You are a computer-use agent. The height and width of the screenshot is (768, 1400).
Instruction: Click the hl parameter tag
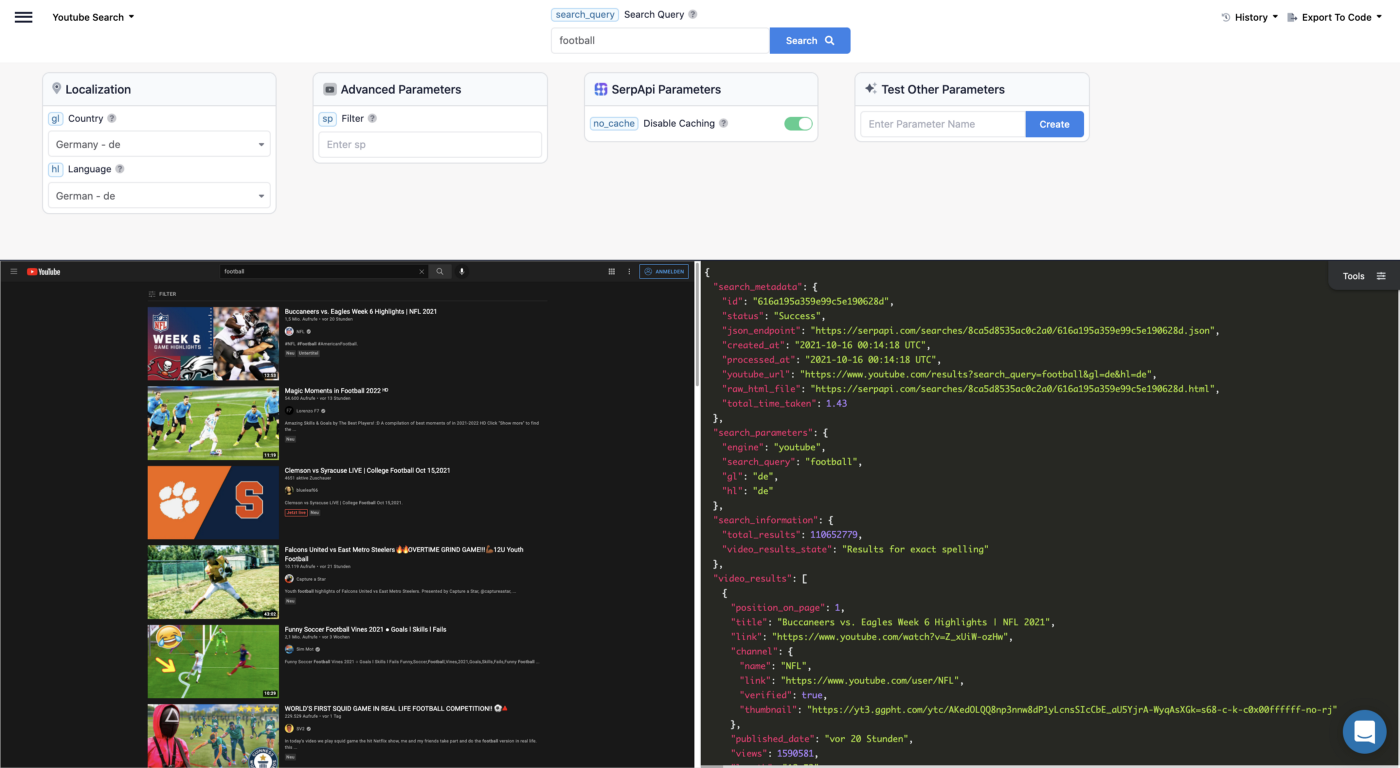tap(56, 169)
